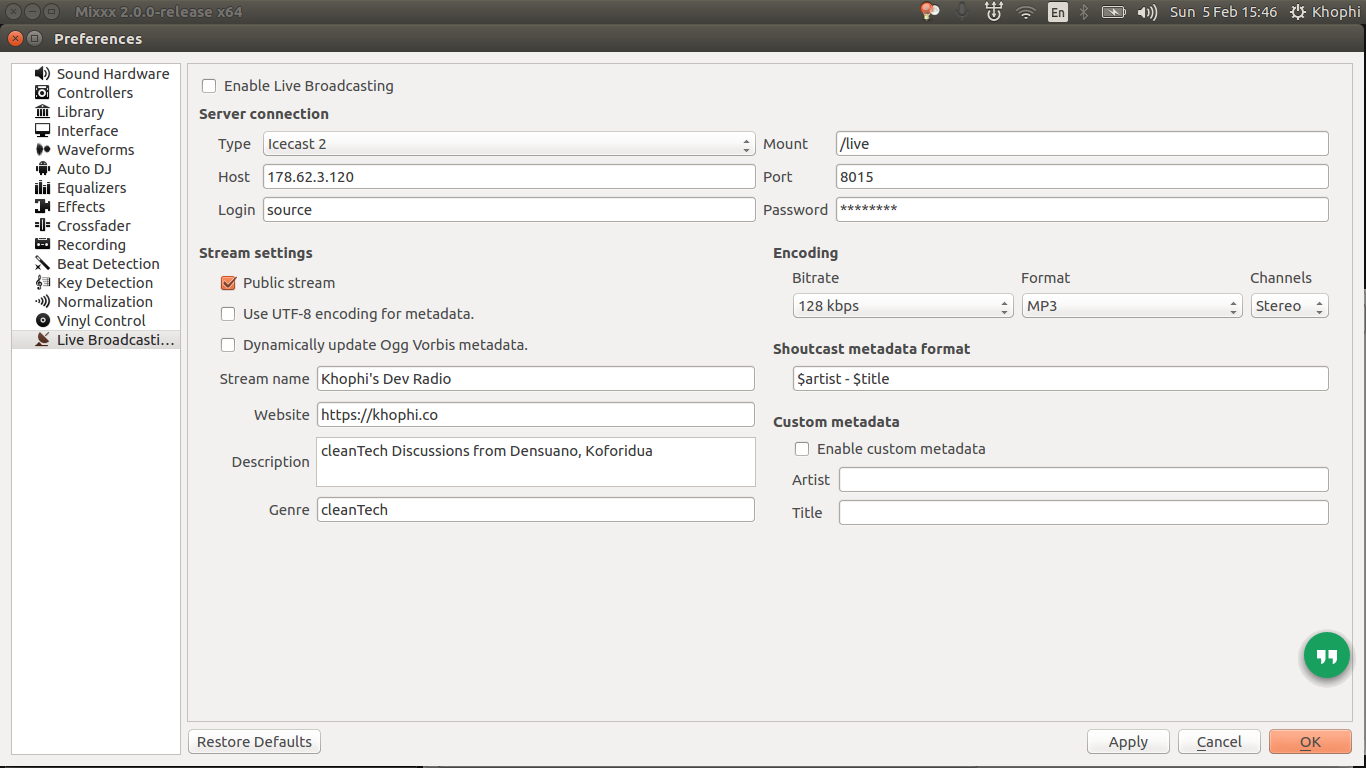The width and height of the screenshot is (1366, 768).
Task: Click the green quotation mark floating button
Action: [x=1326, y=656]
